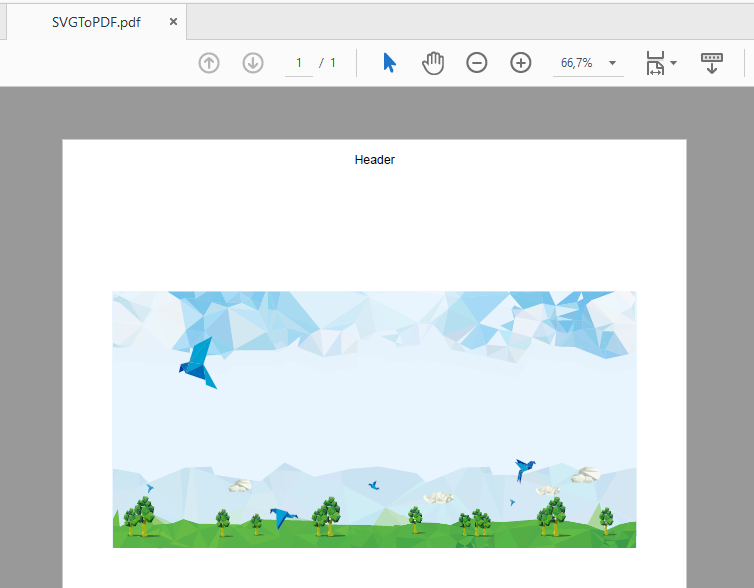This screenshot has width=754, height=588.
Task: Click the Header text in document
Action: (x=375, y=160)
